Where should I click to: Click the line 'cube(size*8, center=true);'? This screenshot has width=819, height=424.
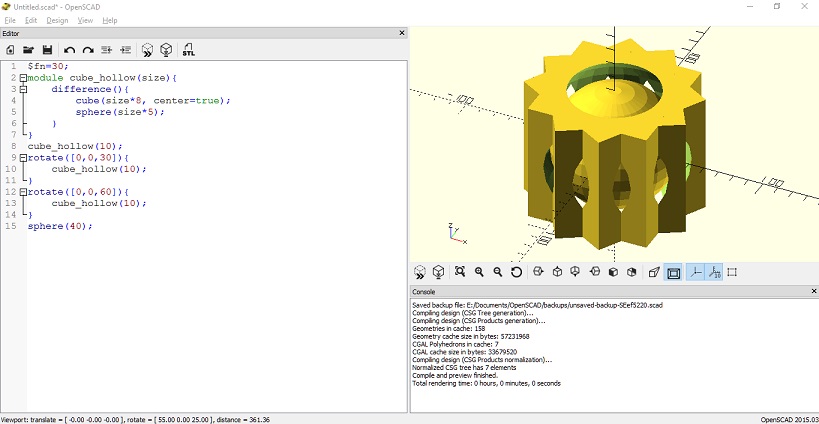tap(153, 101)
